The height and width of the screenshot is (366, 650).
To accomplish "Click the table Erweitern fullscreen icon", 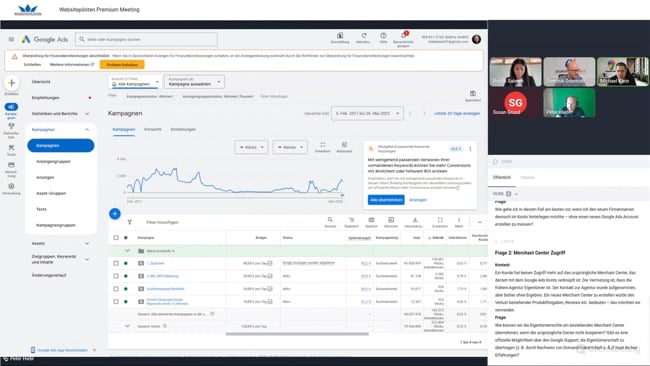I will (440, 220).
